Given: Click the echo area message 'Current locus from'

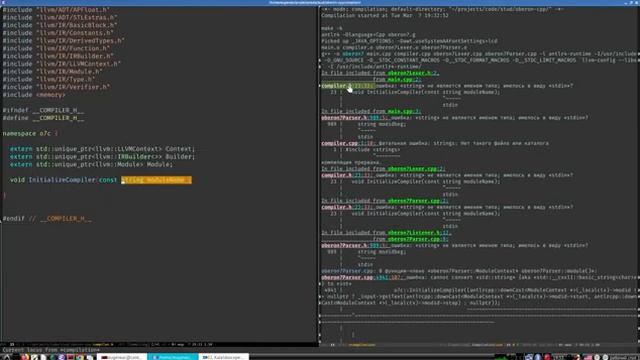Looking at the screenshot, I should [x=51, y=350].
